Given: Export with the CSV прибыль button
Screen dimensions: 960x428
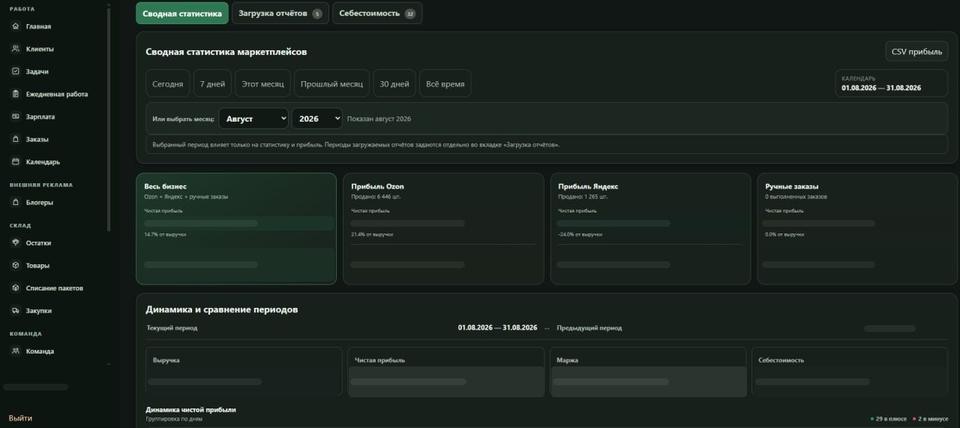Looking at the screenshot, I should 917,51.
